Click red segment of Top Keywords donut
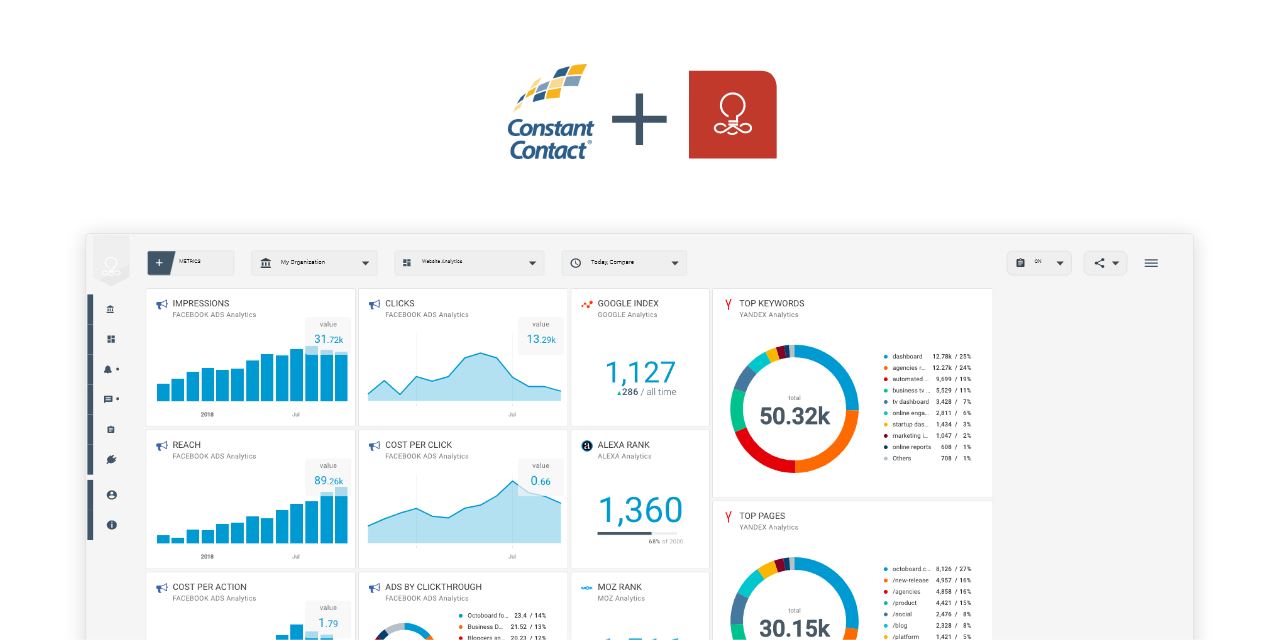Image resolution: width=1280 pixels, height=640 pixels. (760, 455)
